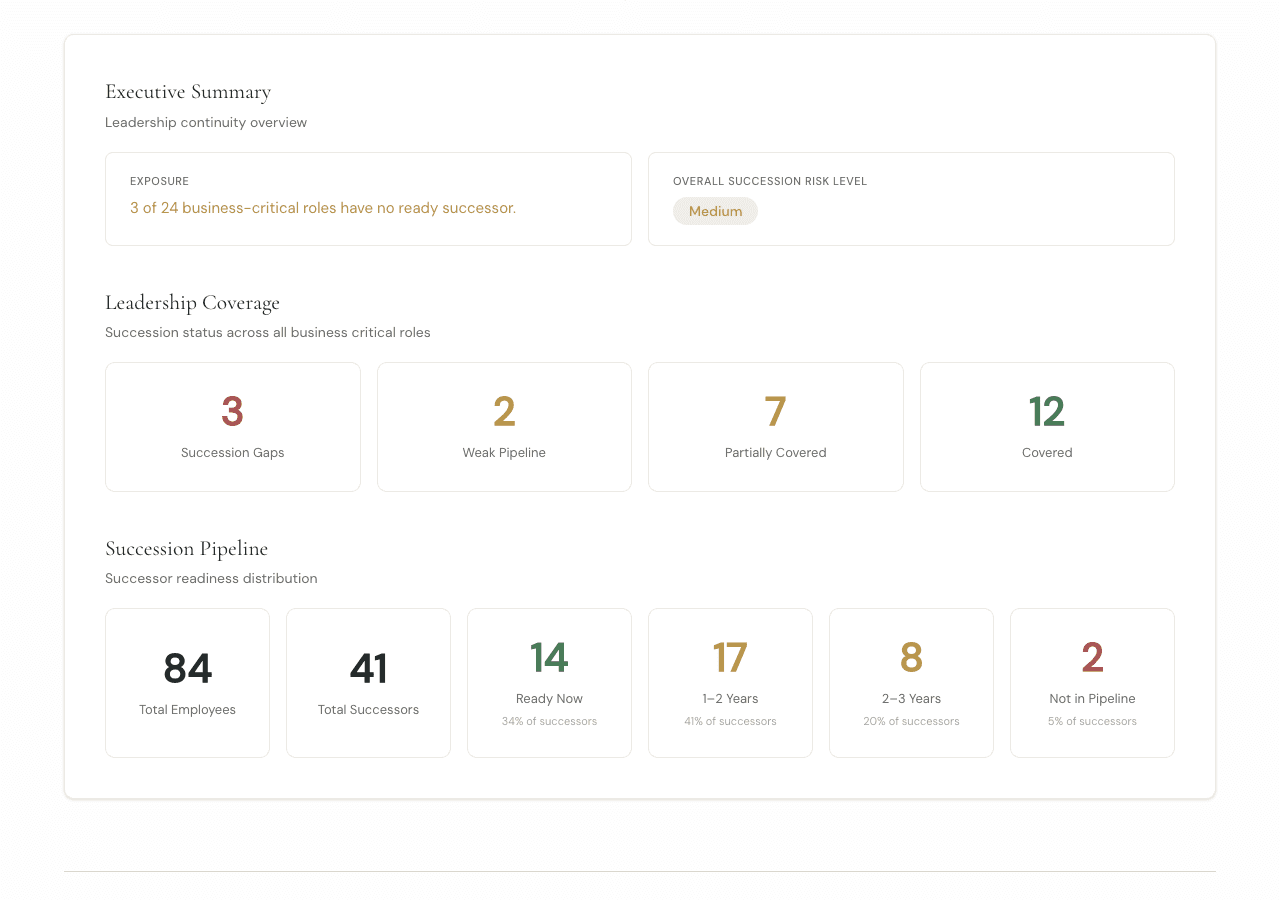1280x900 pixels.
Task: Click the ready successor exposure statement link
Action: pos(323,207)
